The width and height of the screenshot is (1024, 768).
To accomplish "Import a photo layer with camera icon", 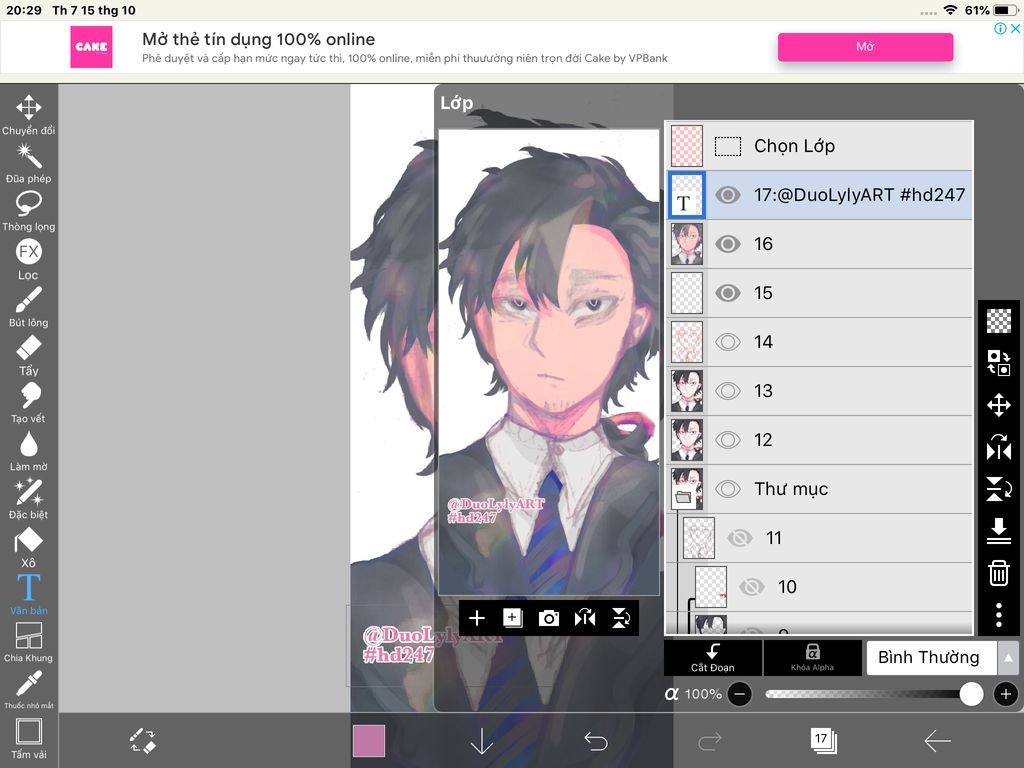I will coord(549,618).
